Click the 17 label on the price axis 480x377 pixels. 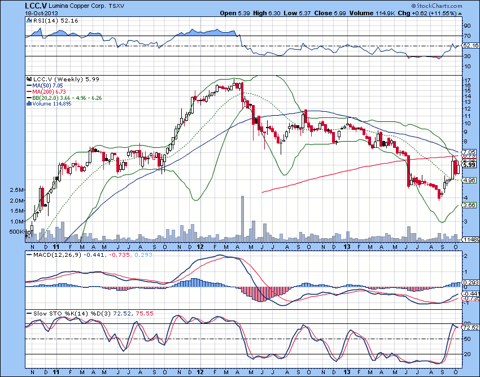pos(467,80)
